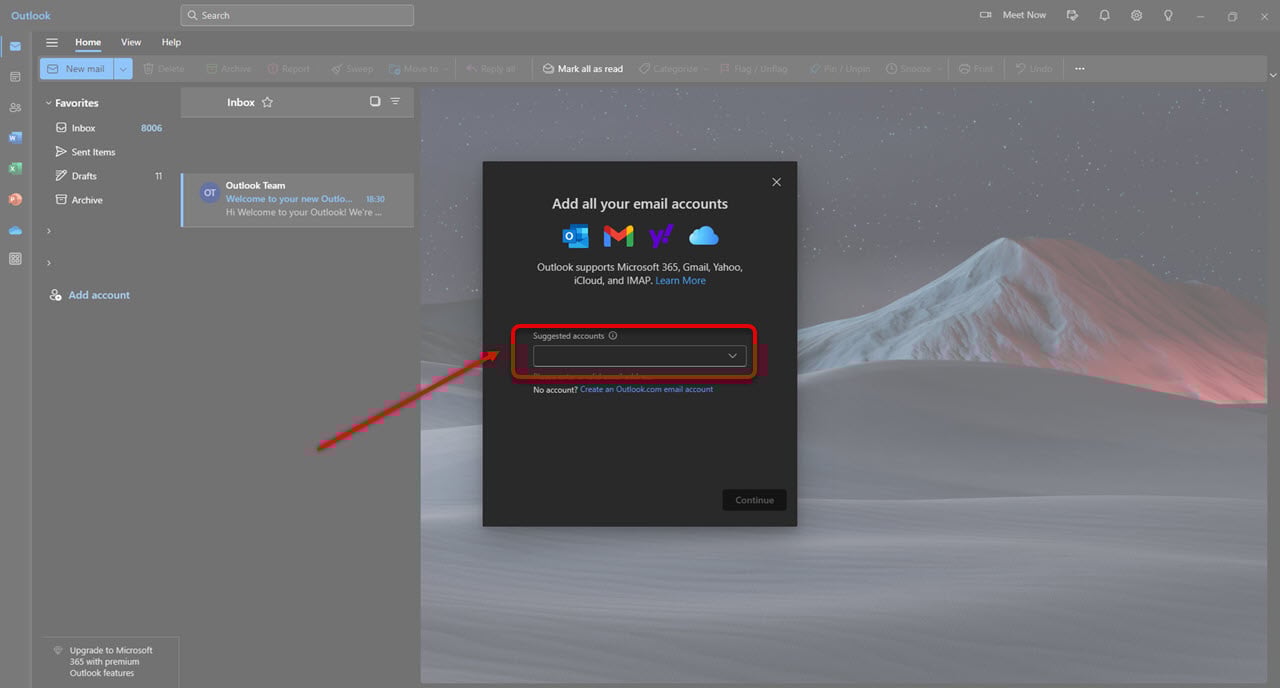The width and height of the screenshot is (1280, 688).
Task: Switch to the View tab
Action: (131, 43)
